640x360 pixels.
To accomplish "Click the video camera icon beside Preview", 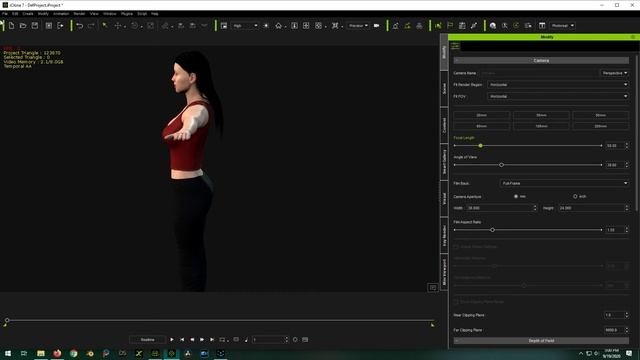I will [376, 26].
